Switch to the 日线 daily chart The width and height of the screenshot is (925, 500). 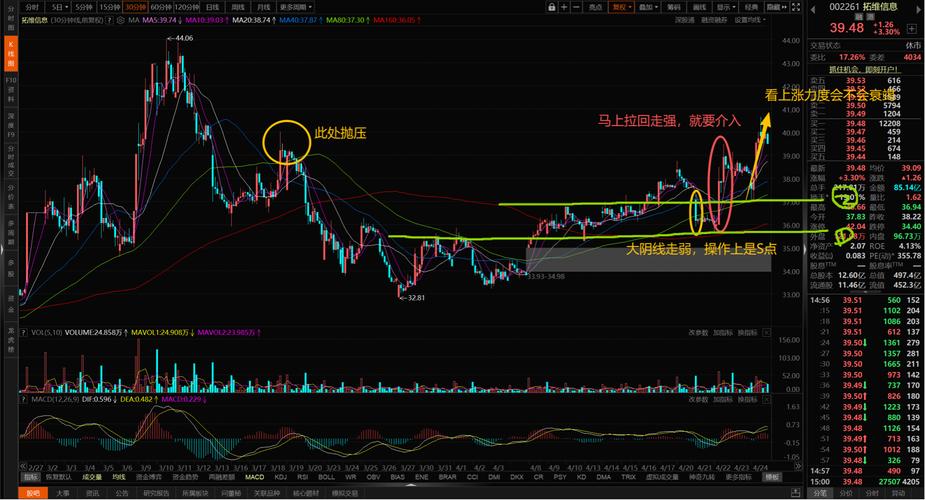point(212,7)
